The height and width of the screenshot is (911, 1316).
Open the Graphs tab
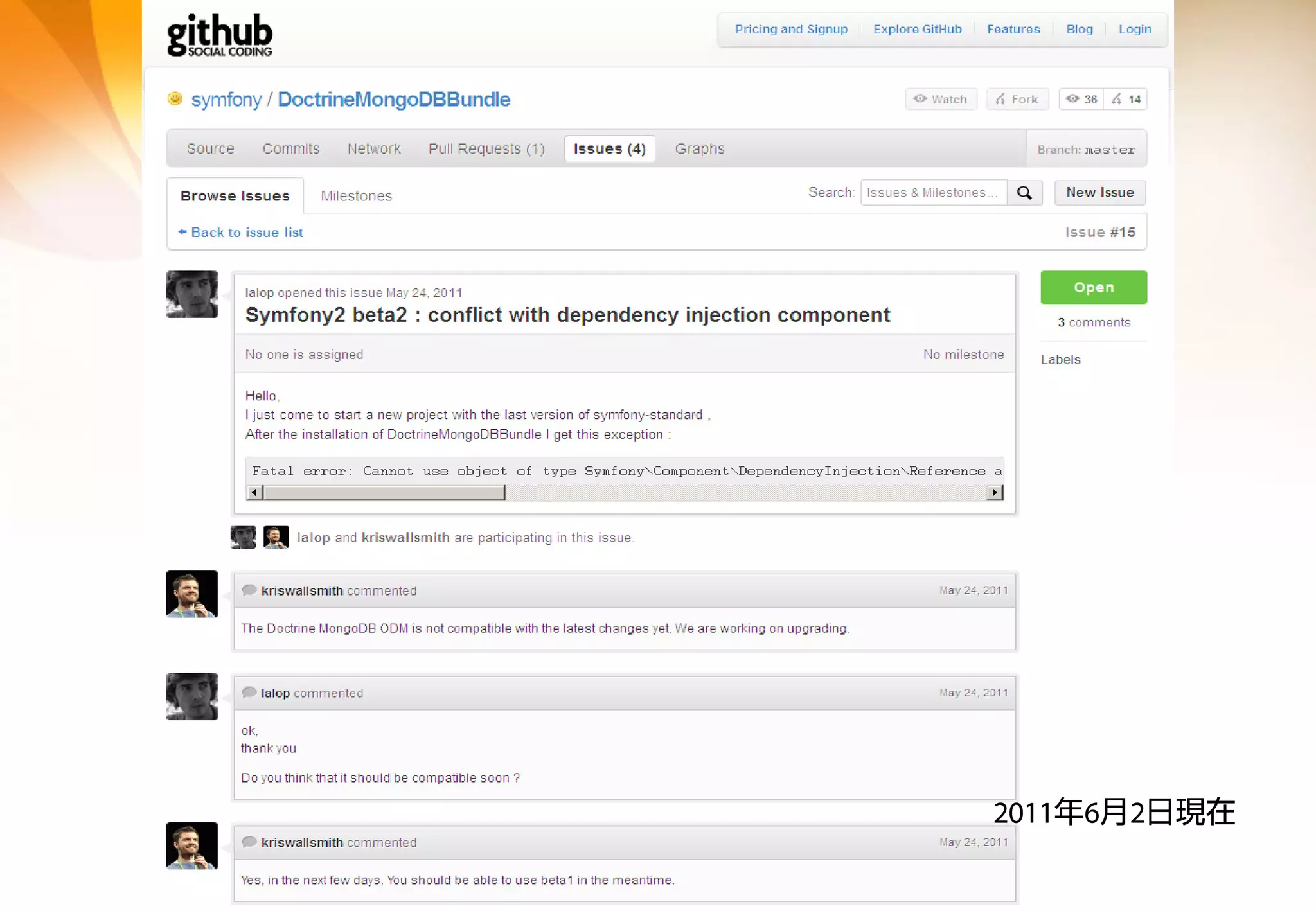[x=699, y=149]
